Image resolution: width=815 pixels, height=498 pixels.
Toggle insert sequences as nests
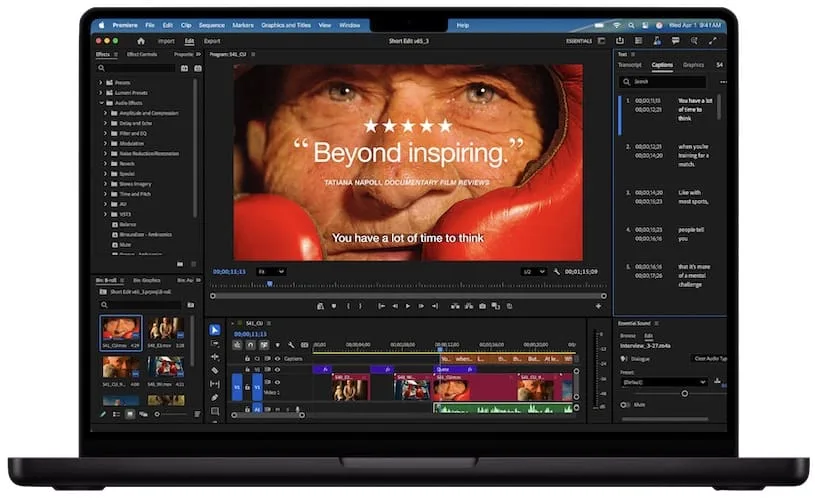[238, 345]
